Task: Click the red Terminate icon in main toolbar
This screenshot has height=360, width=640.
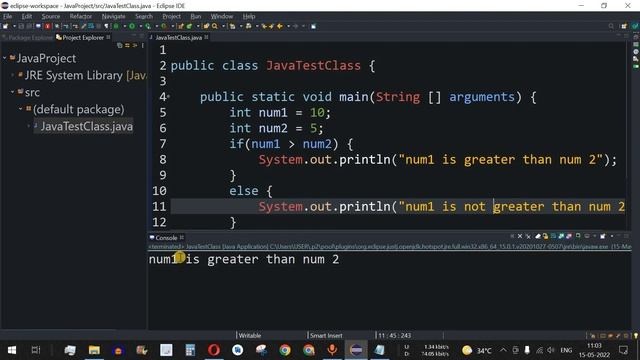Action: click(x=48, y=26)
